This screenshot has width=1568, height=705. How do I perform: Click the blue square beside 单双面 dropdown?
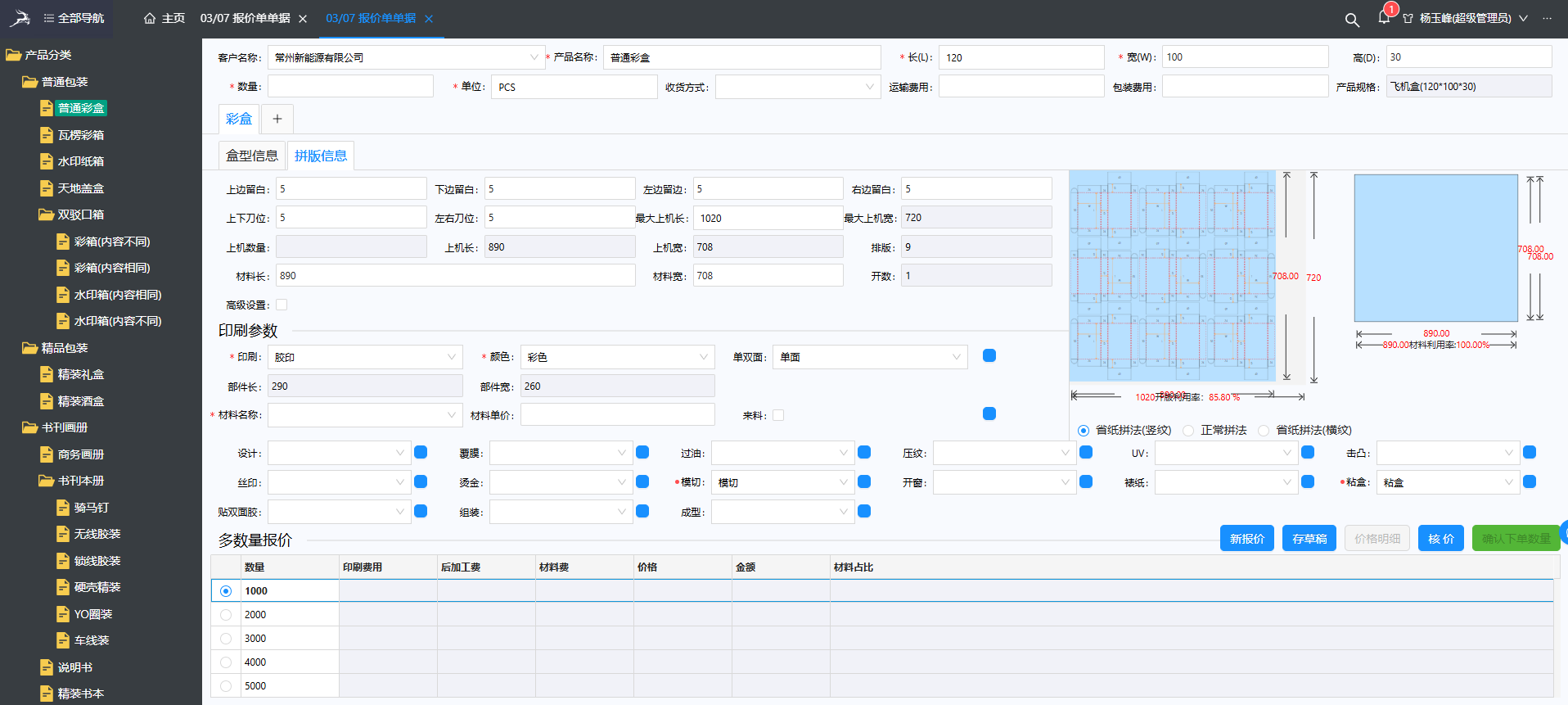(989, 355)
